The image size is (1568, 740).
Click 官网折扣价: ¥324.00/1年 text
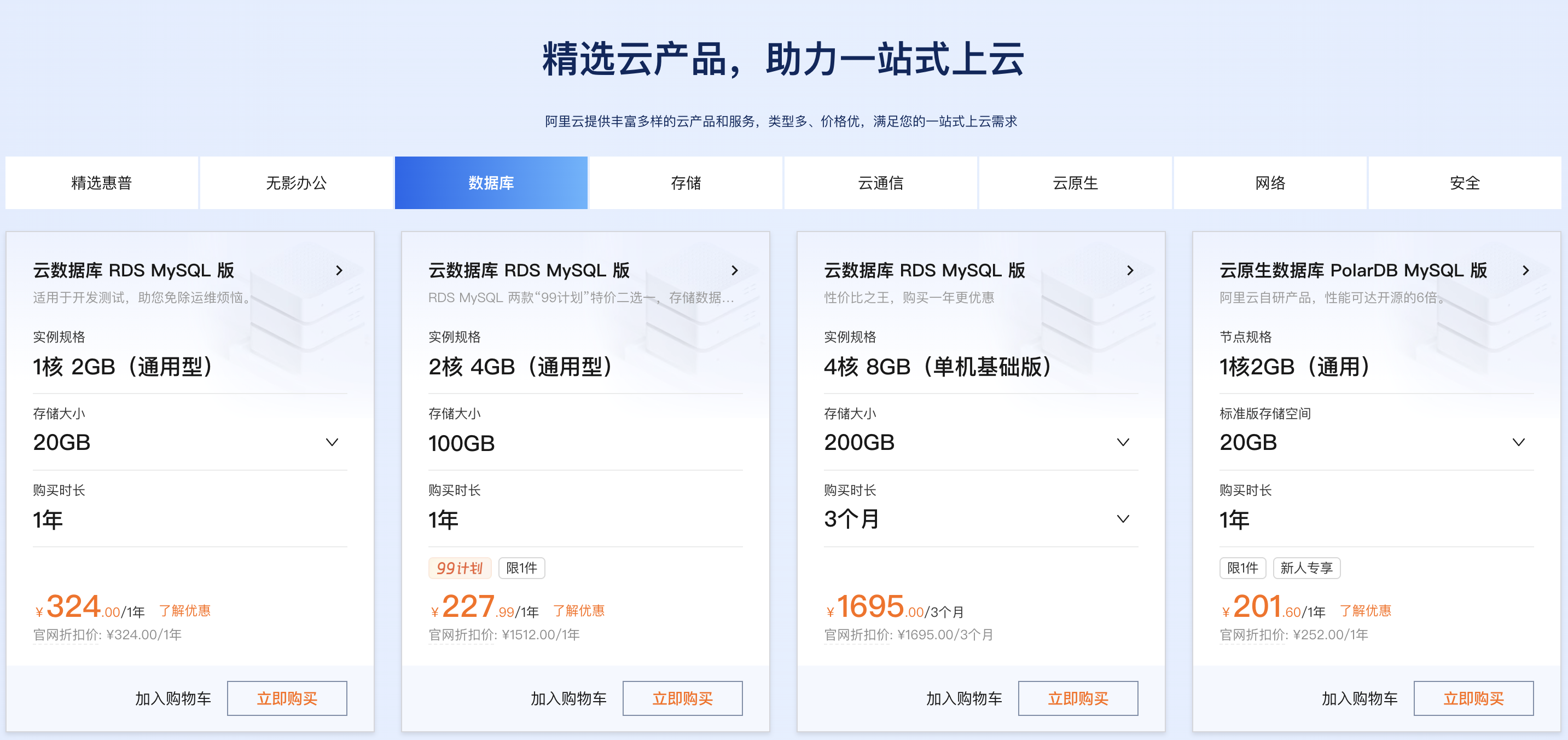(108, 635)
